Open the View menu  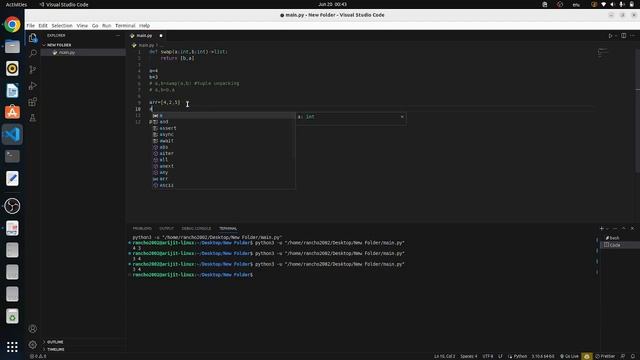[x=82, y=25]
